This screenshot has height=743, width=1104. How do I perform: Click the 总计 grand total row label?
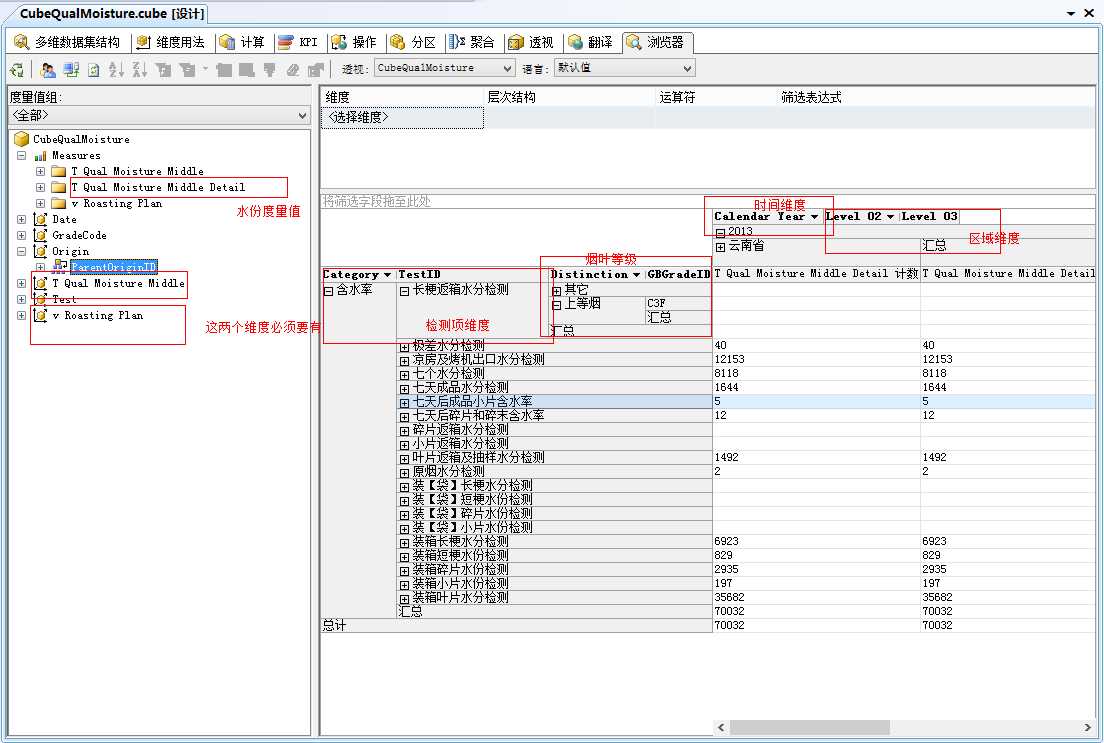tap(334, 625)
